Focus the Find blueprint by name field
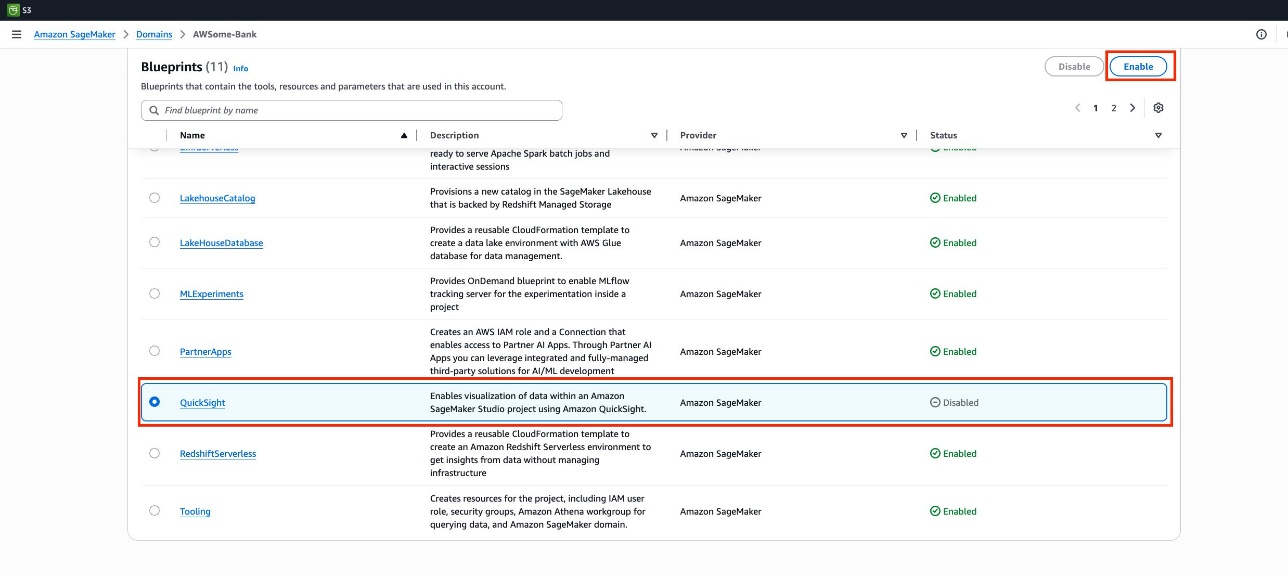This screenshot has width=1288, height=576. point(352,110)
